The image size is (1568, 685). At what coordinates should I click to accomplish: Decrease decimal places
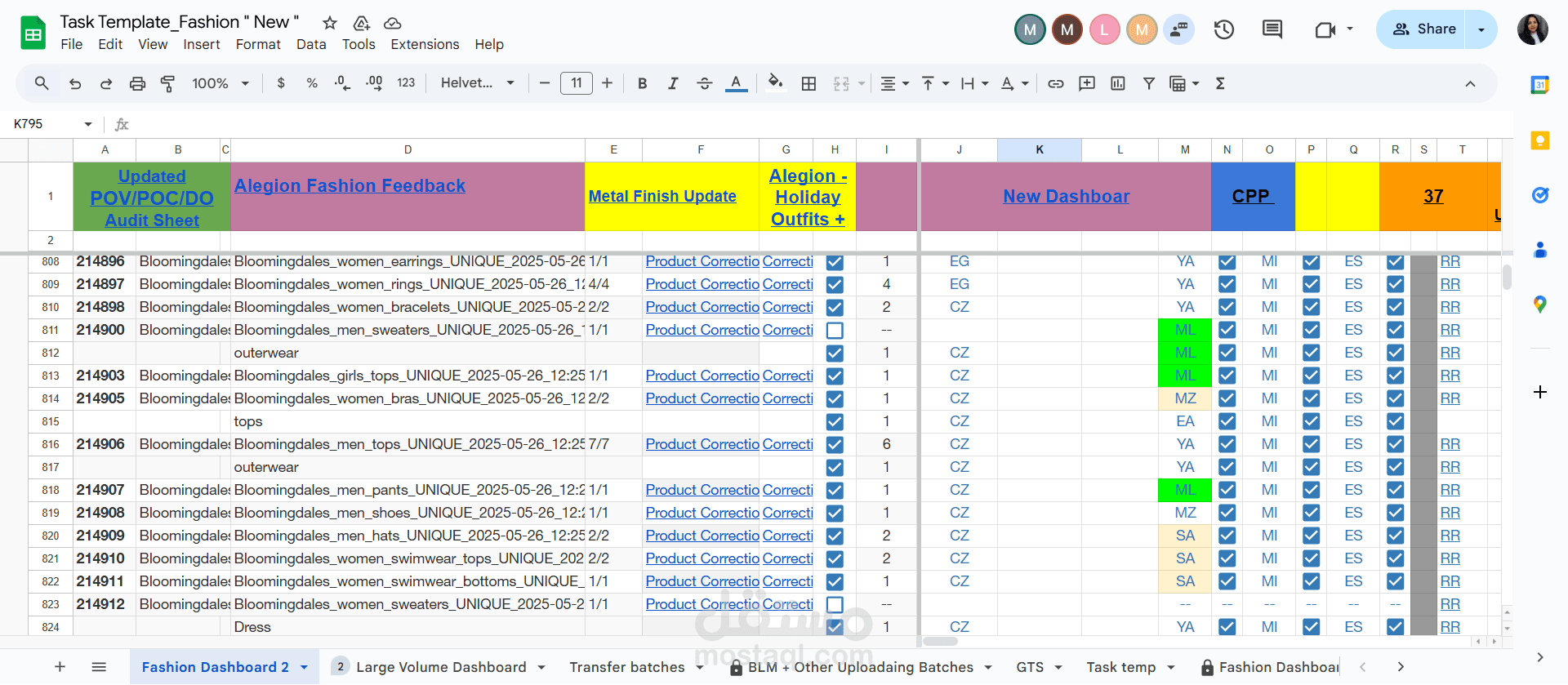tap(343, 83)
